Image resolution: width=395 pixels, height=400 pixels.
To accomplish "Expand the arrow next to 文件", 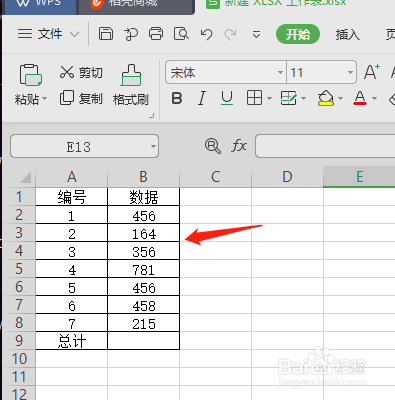I will point(75,34).
